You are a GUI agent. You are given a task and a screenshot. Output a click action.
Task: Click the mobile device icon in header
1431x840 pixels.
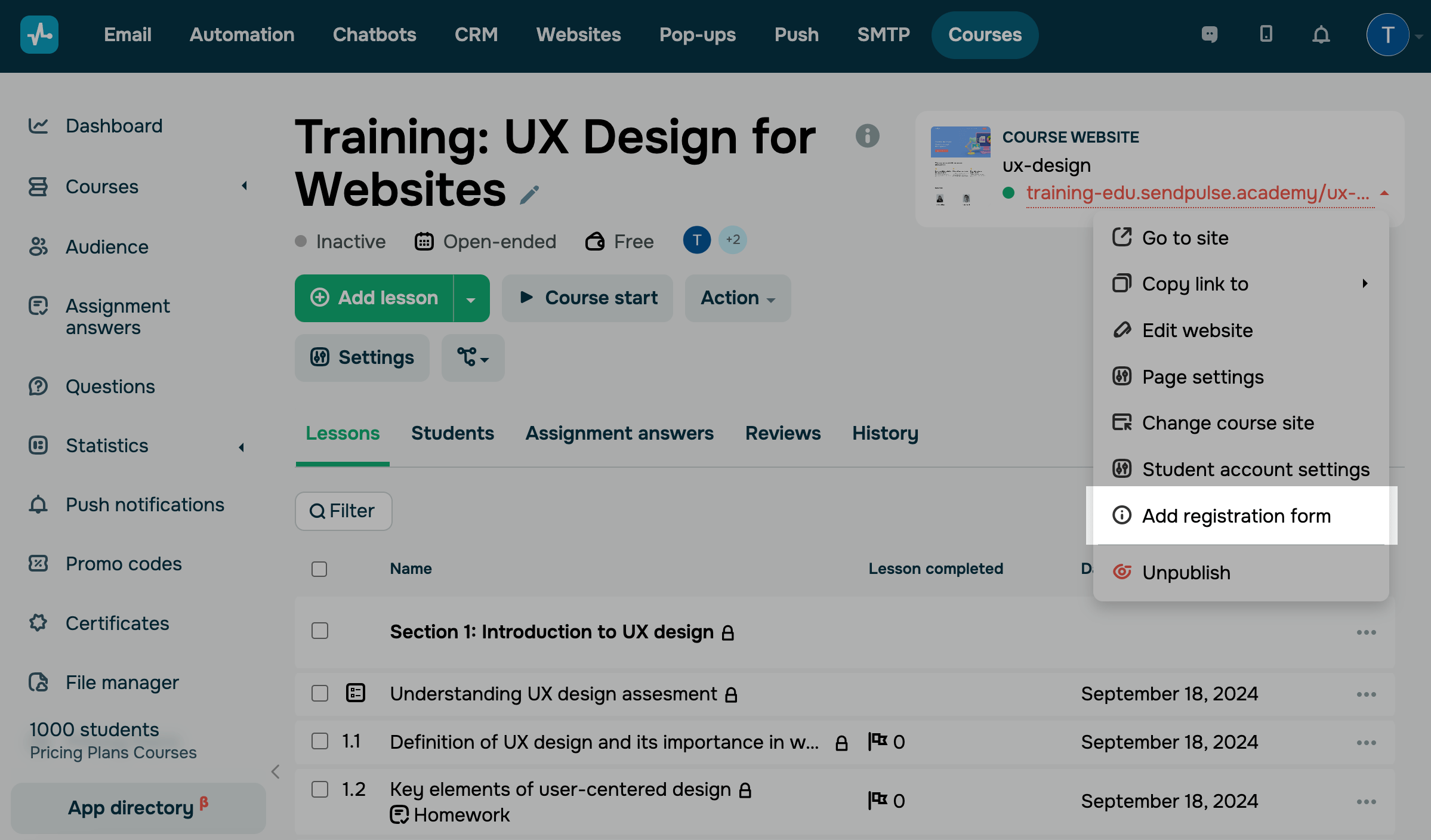(x=1266, y=34)
